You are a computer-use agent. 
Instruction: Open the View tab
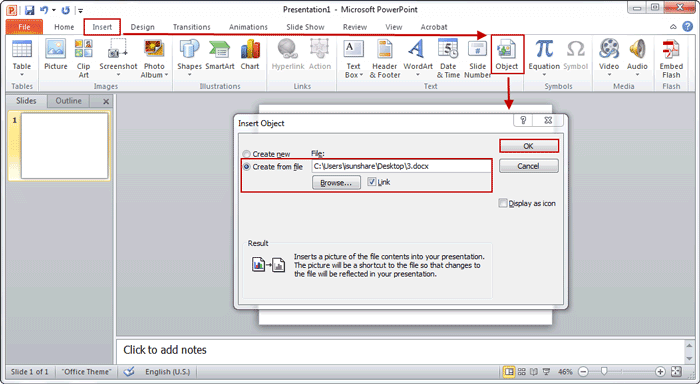(393, 27)
